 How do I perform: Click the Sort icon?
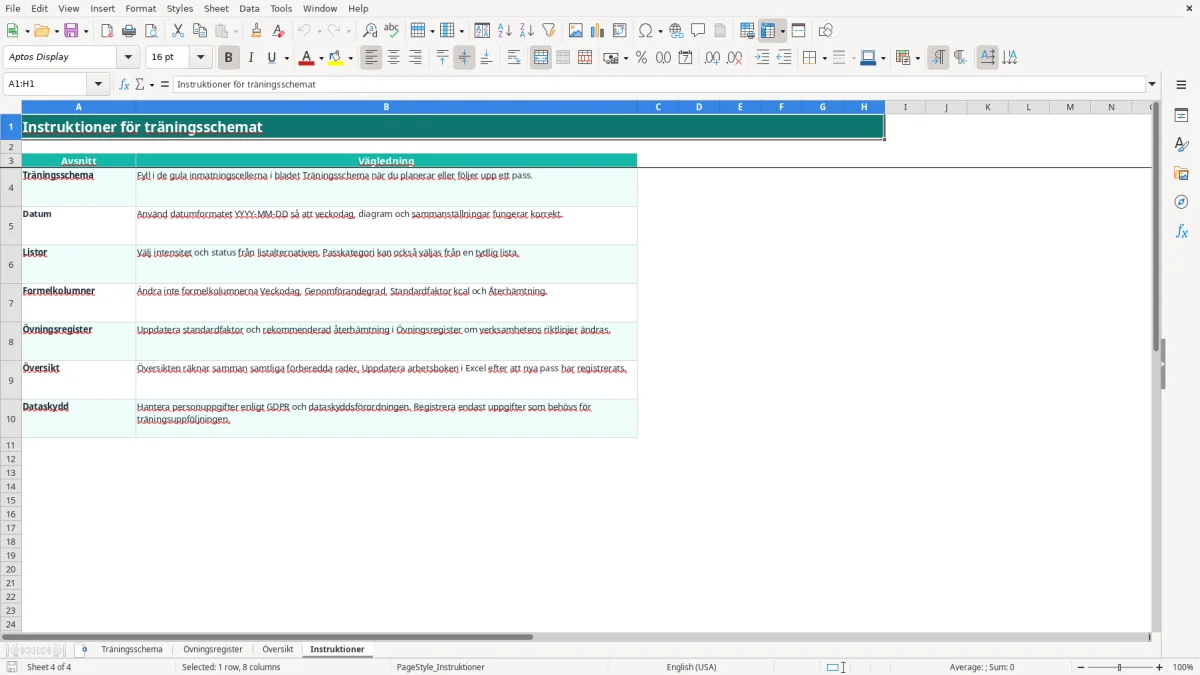[482, 31]
